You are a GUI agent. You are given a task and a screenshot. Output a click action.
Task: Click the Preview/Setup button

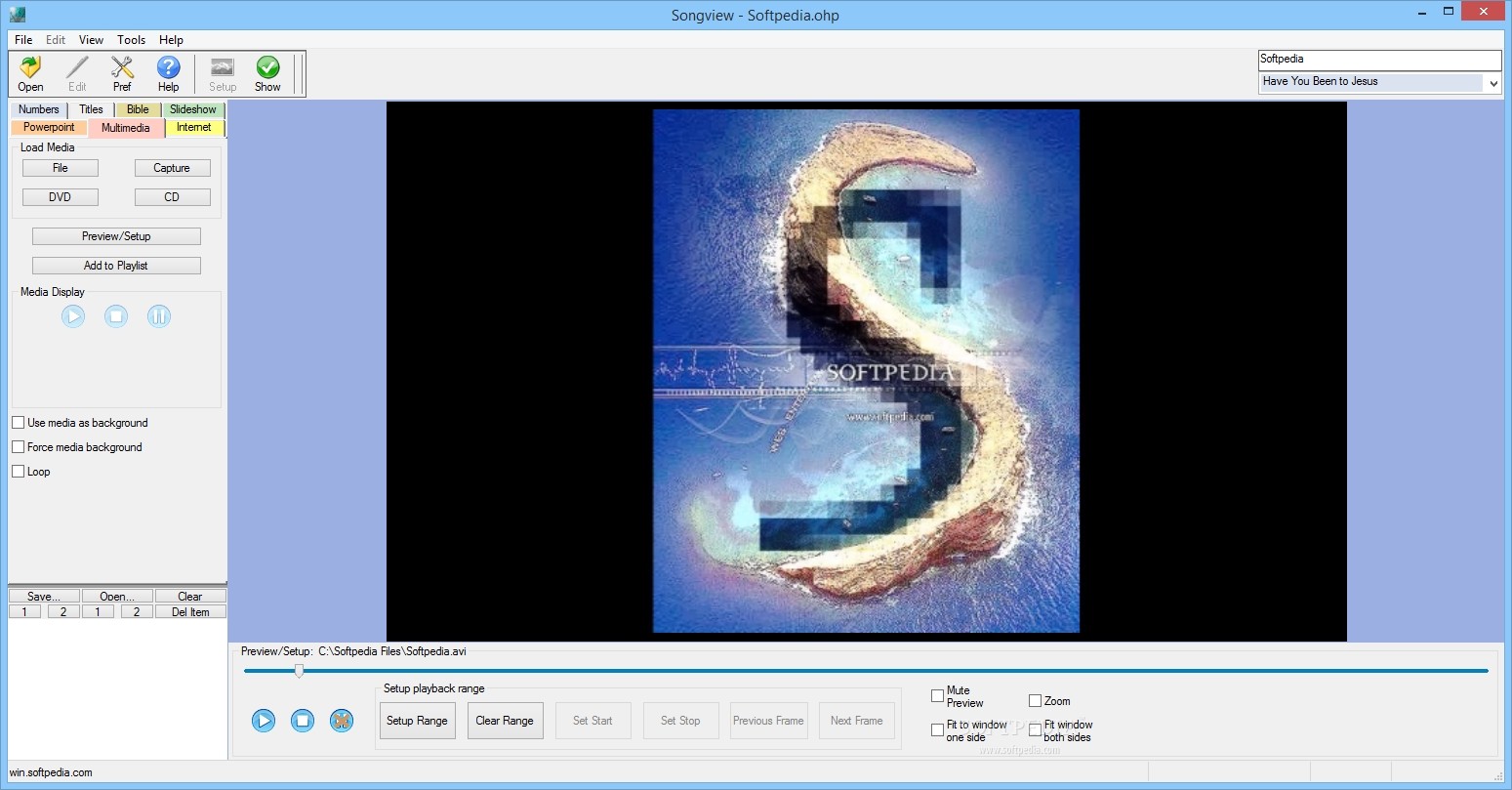(116, 236)
